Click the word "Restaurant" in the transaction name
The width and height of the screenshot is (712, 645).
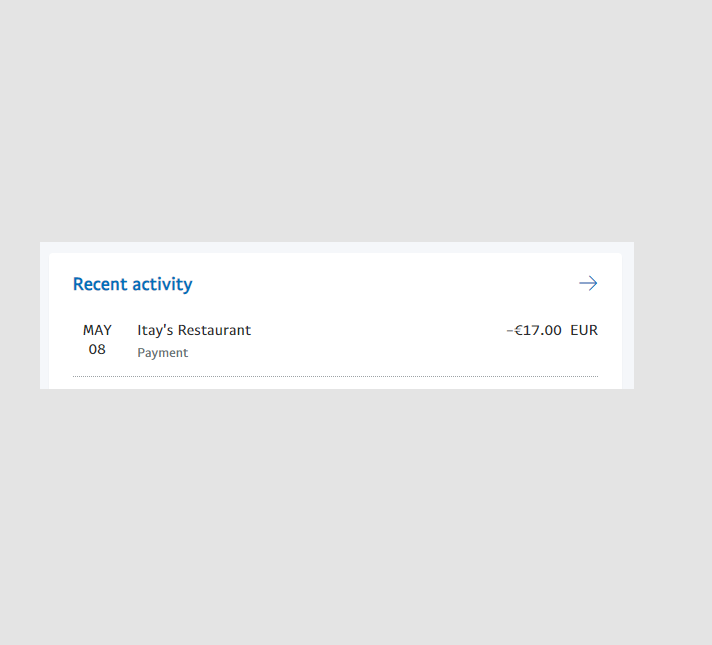pyautogui.click(x=214, y=330)
